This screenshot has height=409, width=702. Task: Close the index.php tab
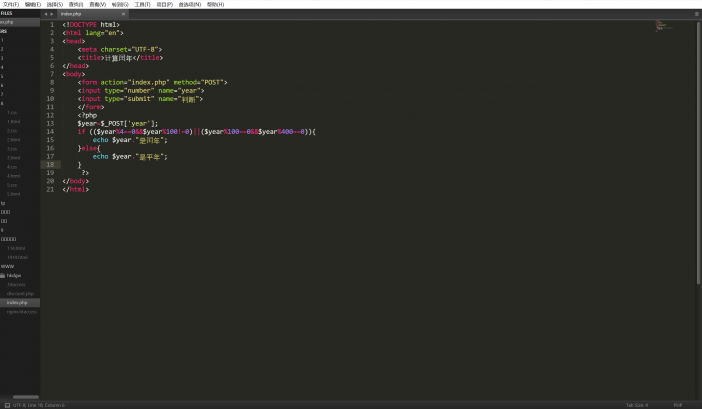point(124,14)
